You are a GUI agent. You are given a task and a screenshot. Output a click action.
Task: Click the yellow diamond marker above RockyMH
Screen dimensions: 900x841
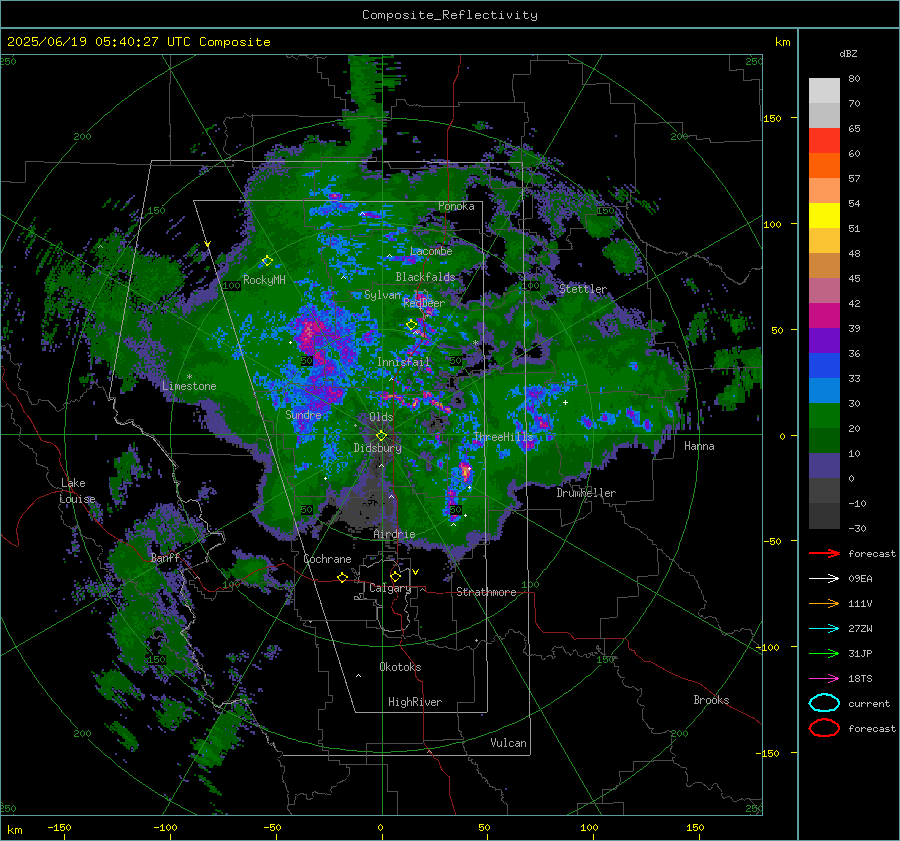pos(267,261)
